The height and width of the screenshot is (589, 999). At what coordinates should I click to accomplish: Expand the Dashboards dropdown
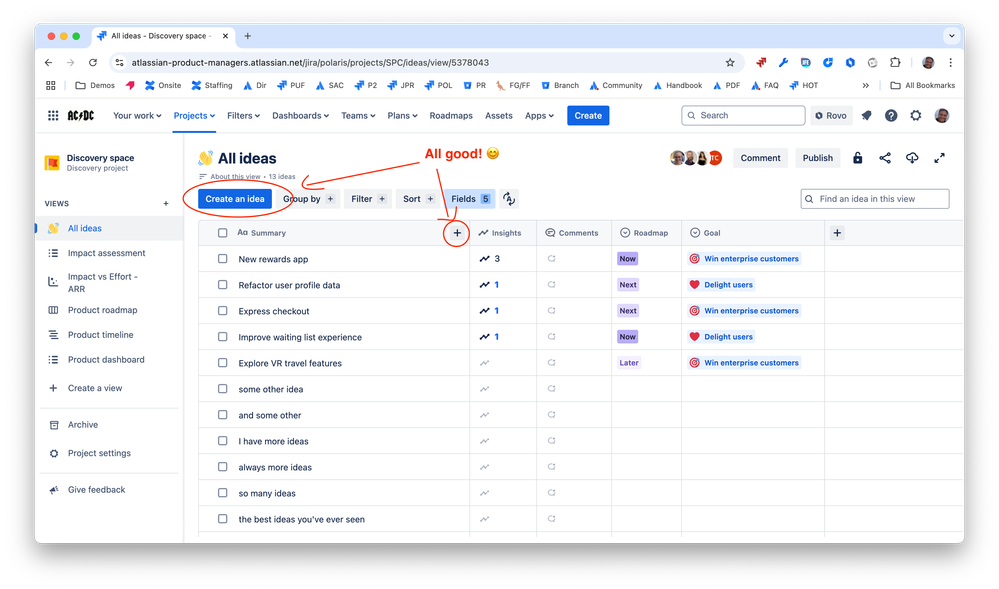(300, 115)
